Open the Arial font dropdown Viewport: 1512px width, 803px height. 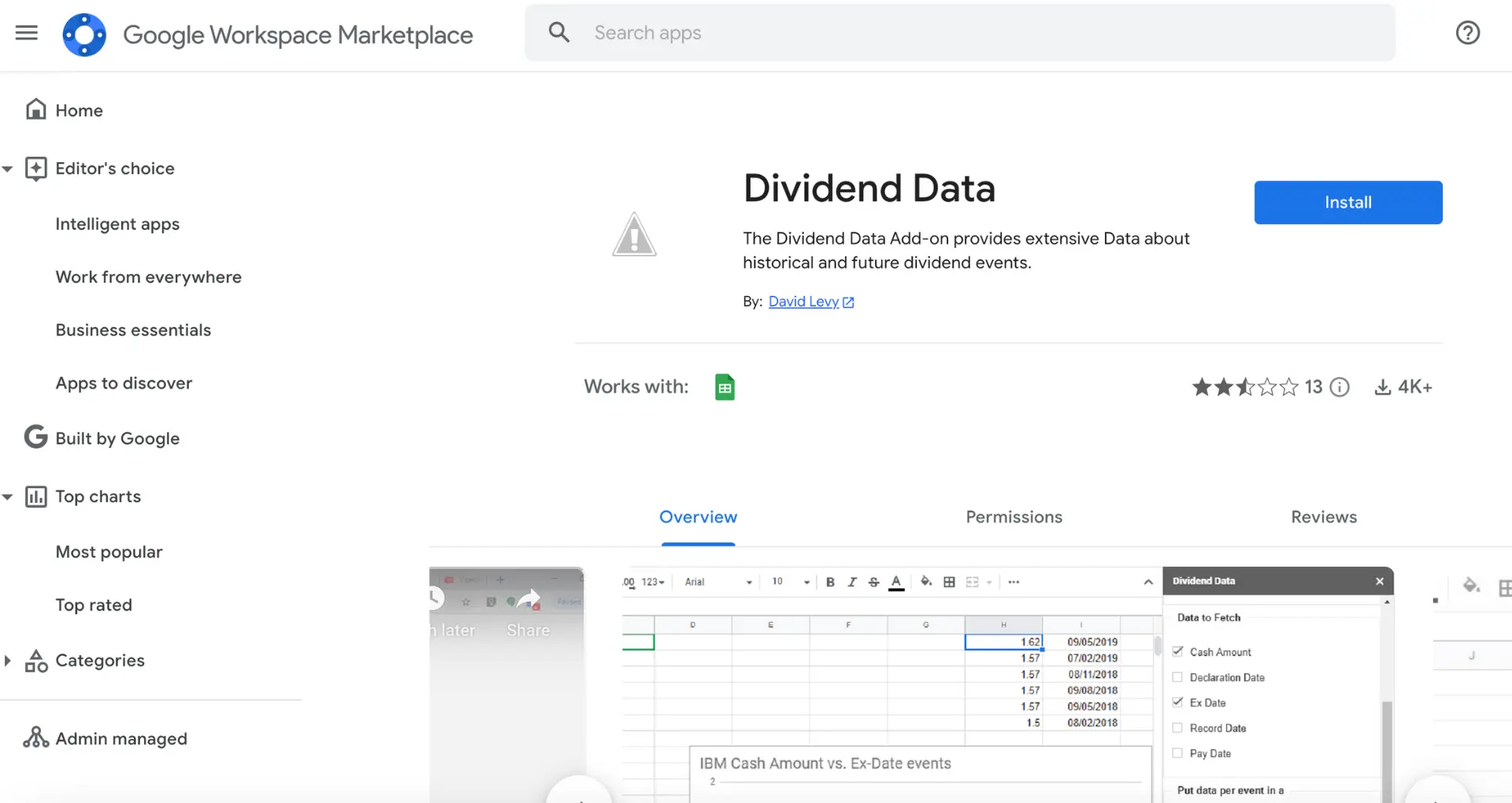[718, 582]
